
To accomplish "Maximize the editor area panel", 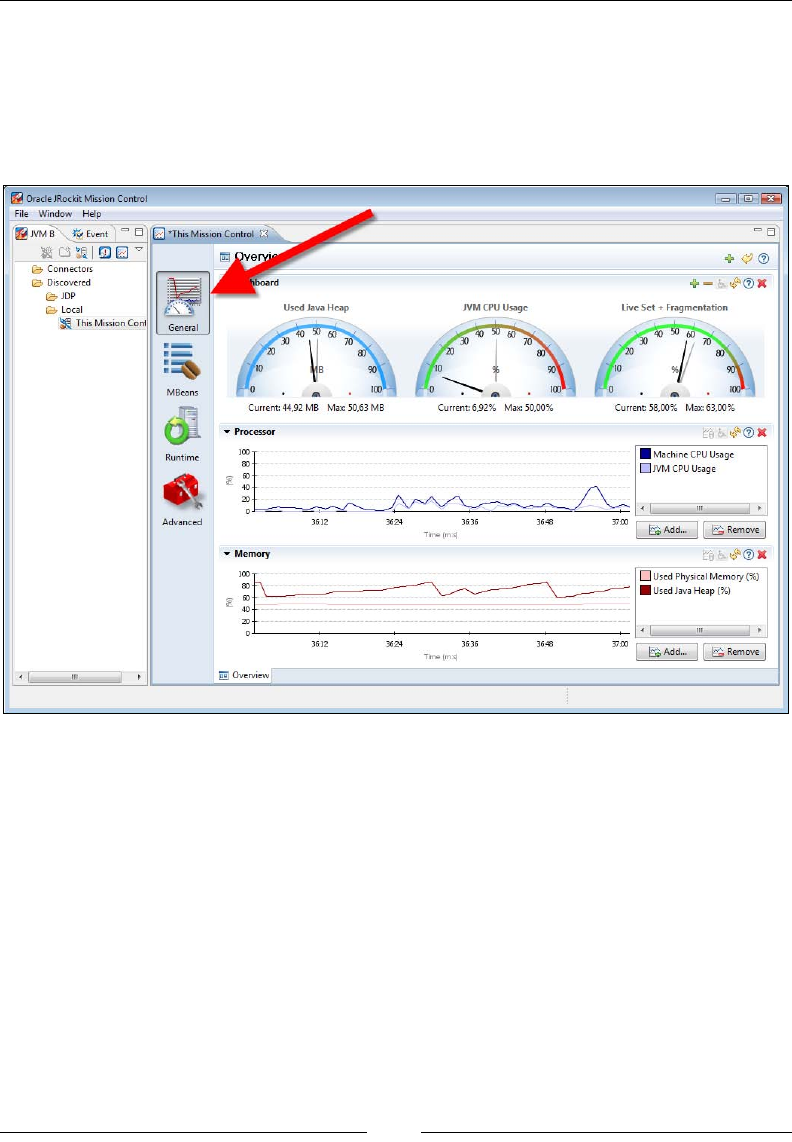I will click(771, 232).
